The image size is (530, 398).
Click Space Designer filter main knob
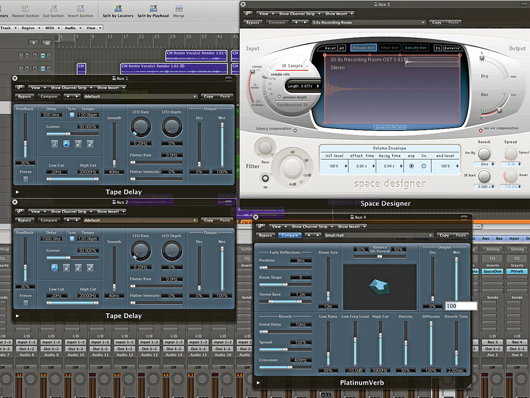[292, 167]
